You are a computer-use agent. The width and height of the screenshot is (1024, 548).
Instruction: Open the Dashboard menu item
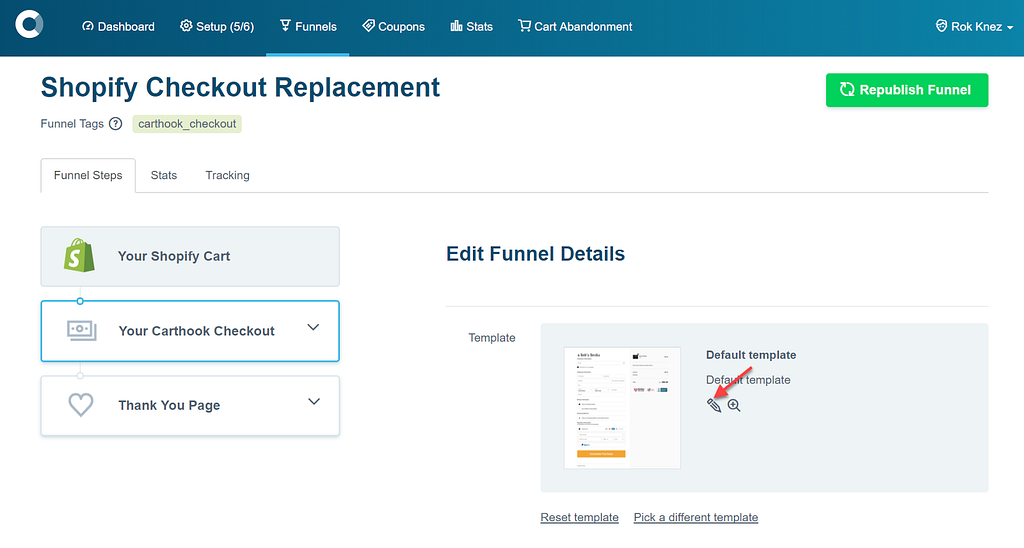coord(118,27)
